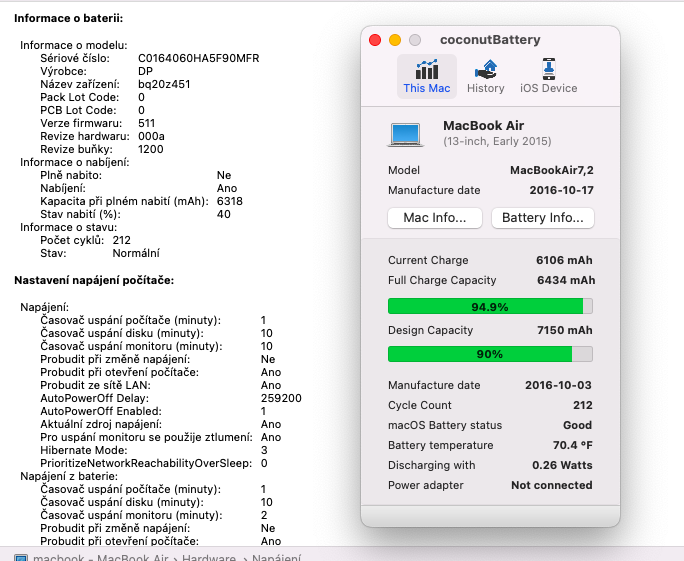Select the Nabíjení Ano value
The height and width of the screenshot is (561, 684).
pyautogui.click(x=227, y=188)
